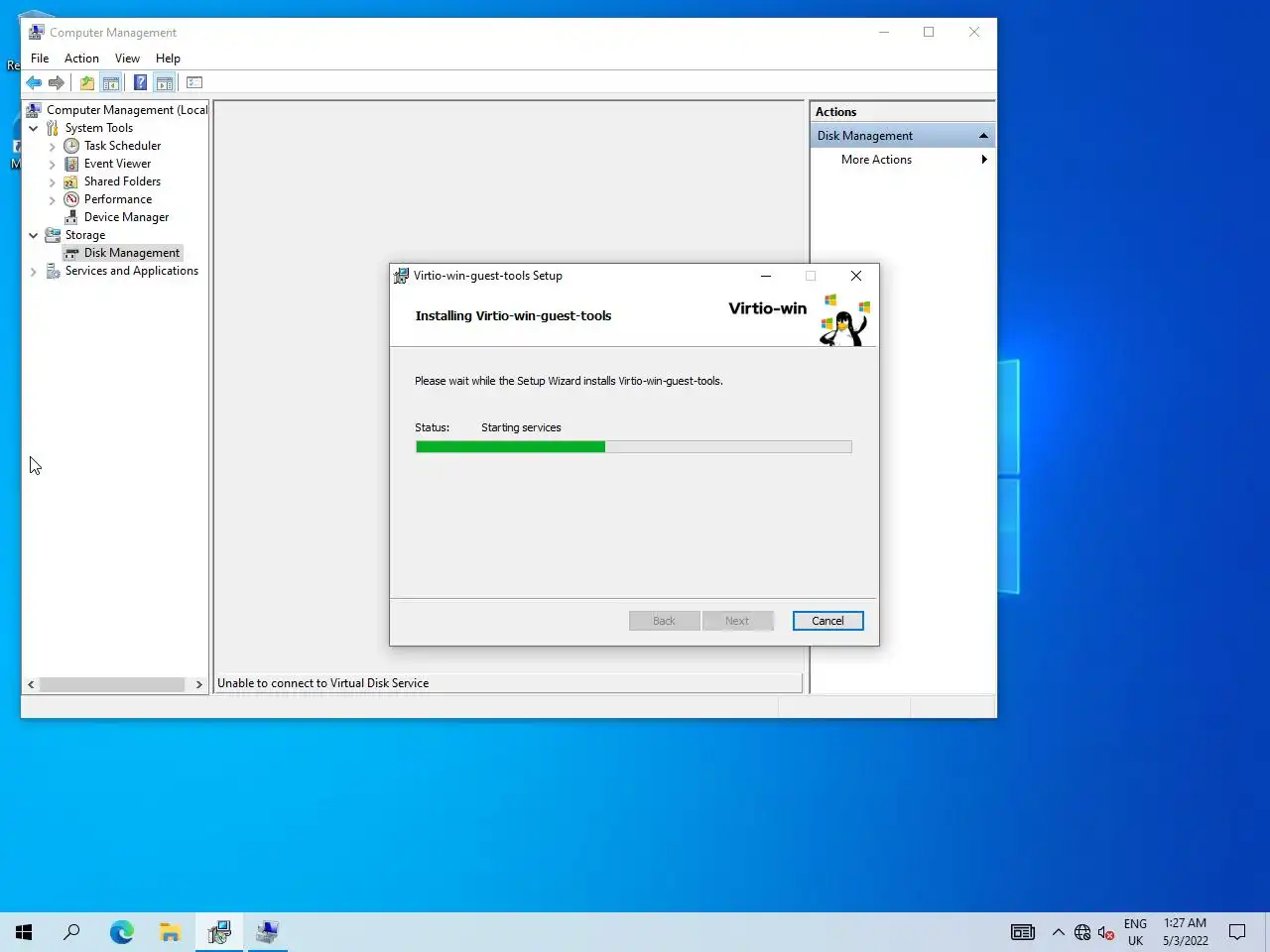The image size is (1270, 952).
Task: Cancel the Virtio-win-guest-tools installation
Action: pyautogui.click(x=828, y=621)
